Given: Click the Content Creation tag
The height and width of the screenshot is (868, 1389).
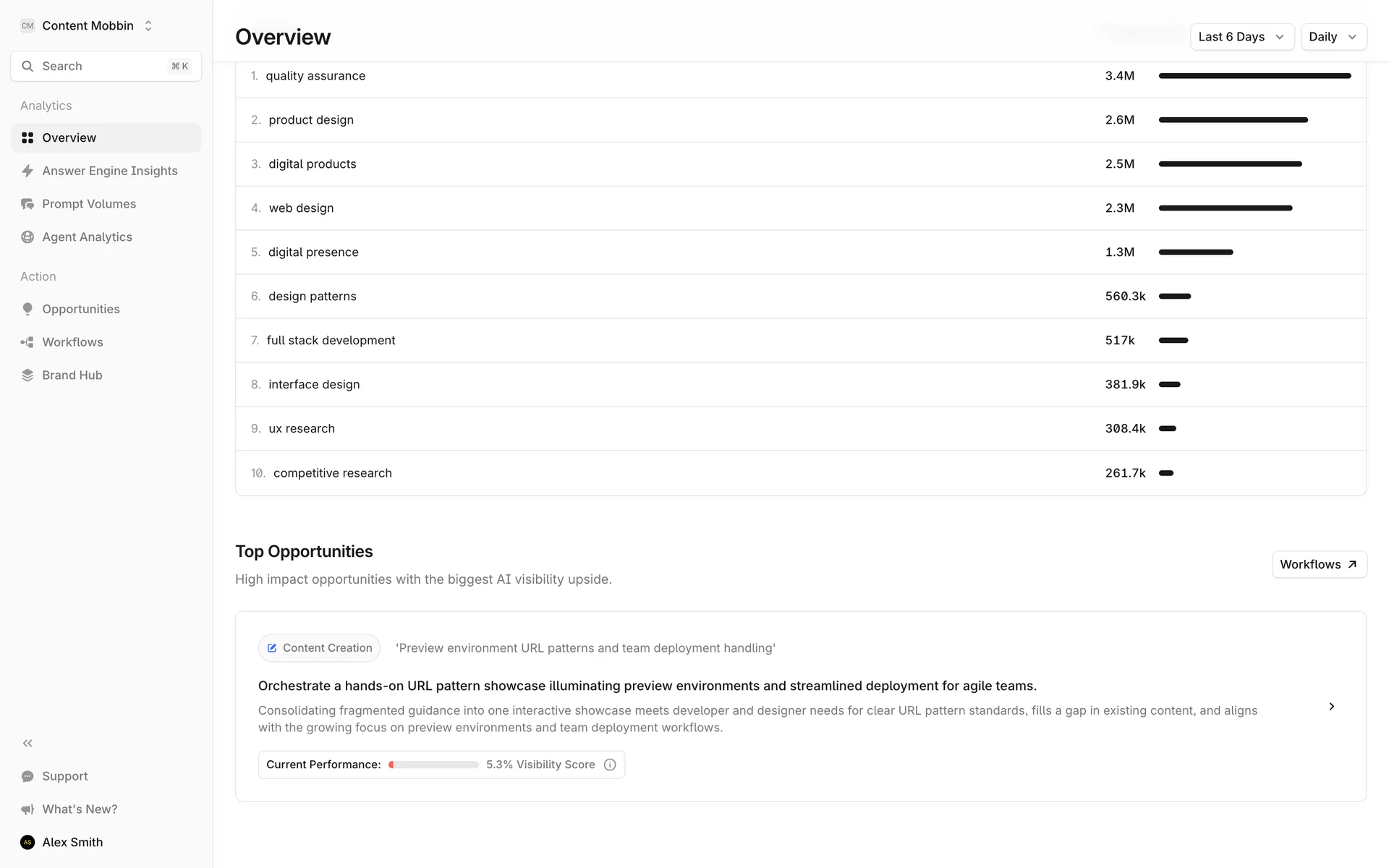Looking at the screenshot, I should [x=319, y=648].
